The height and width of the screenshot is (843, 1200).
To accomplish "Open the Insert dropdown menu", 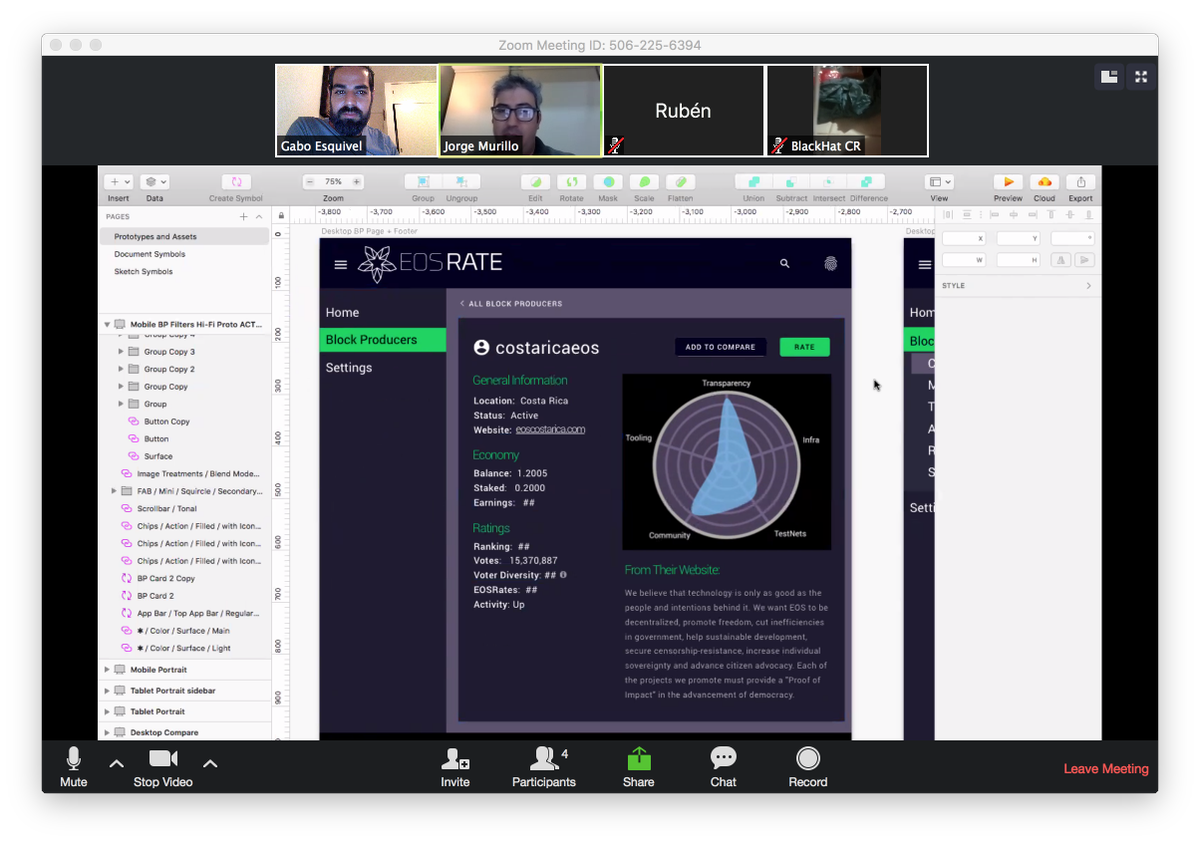I will click(x=118, y=182).
